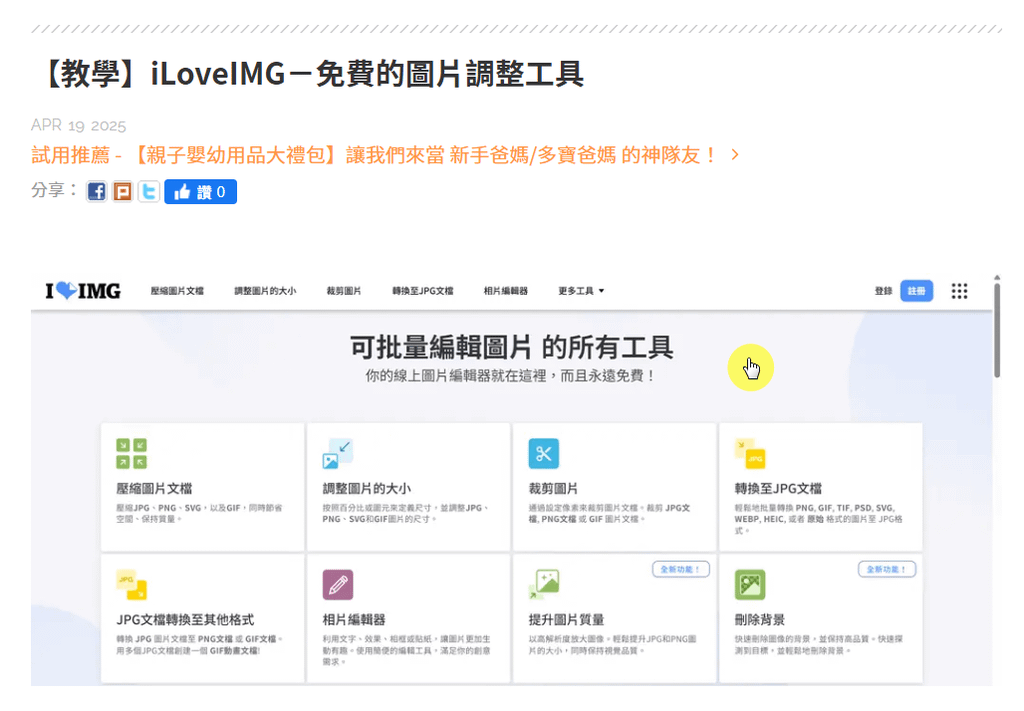Click the arrow after the 試用推薦 link
Screen dimensions: 1024x711
pyautogui.click(x=735, y=155)
